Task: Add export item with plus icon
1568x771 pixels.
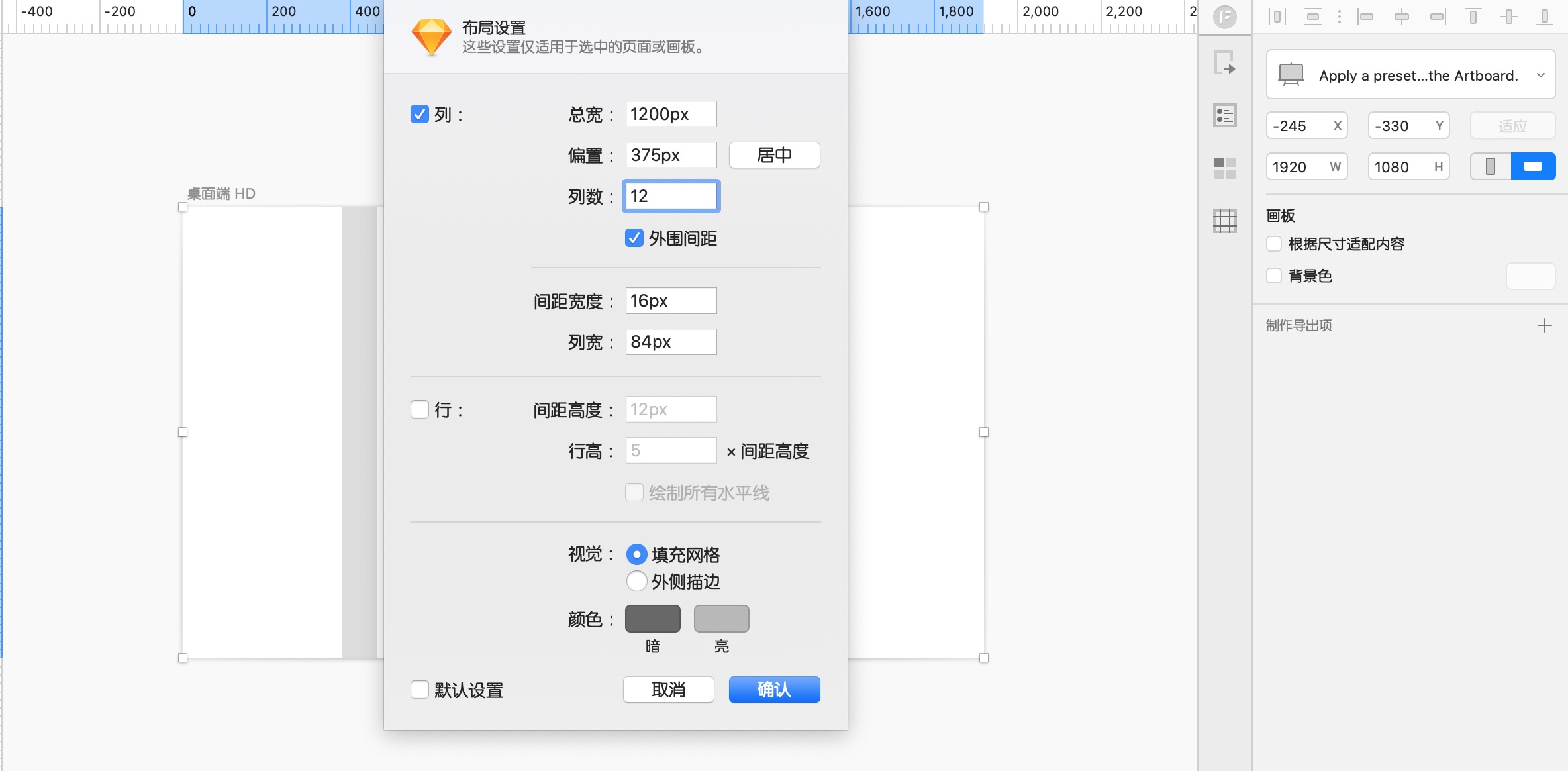Action: pyautogui.click(x=1544, y=325)
